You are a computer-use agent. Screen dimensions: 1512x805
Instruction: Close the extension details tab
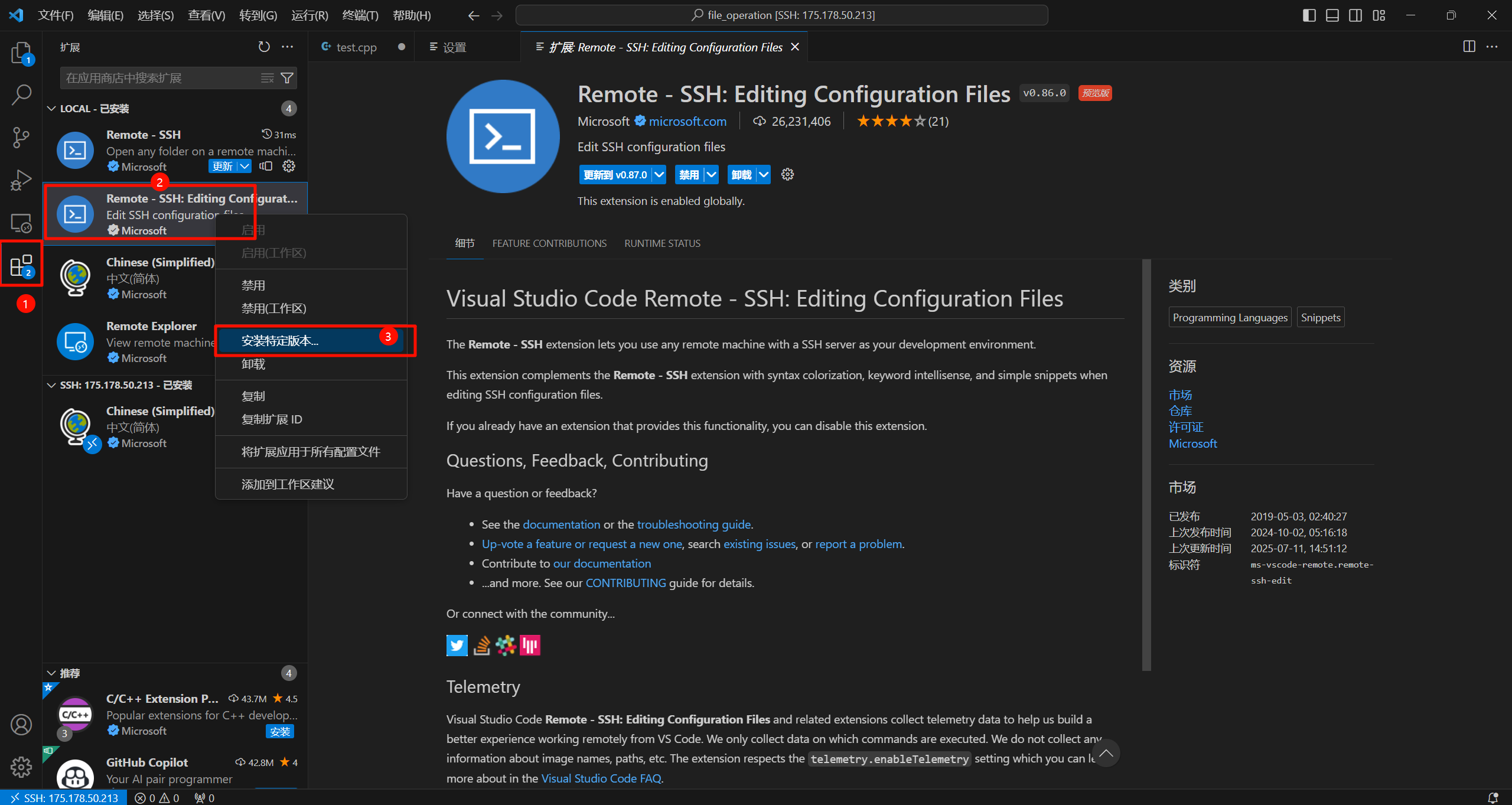coord(795,47)
